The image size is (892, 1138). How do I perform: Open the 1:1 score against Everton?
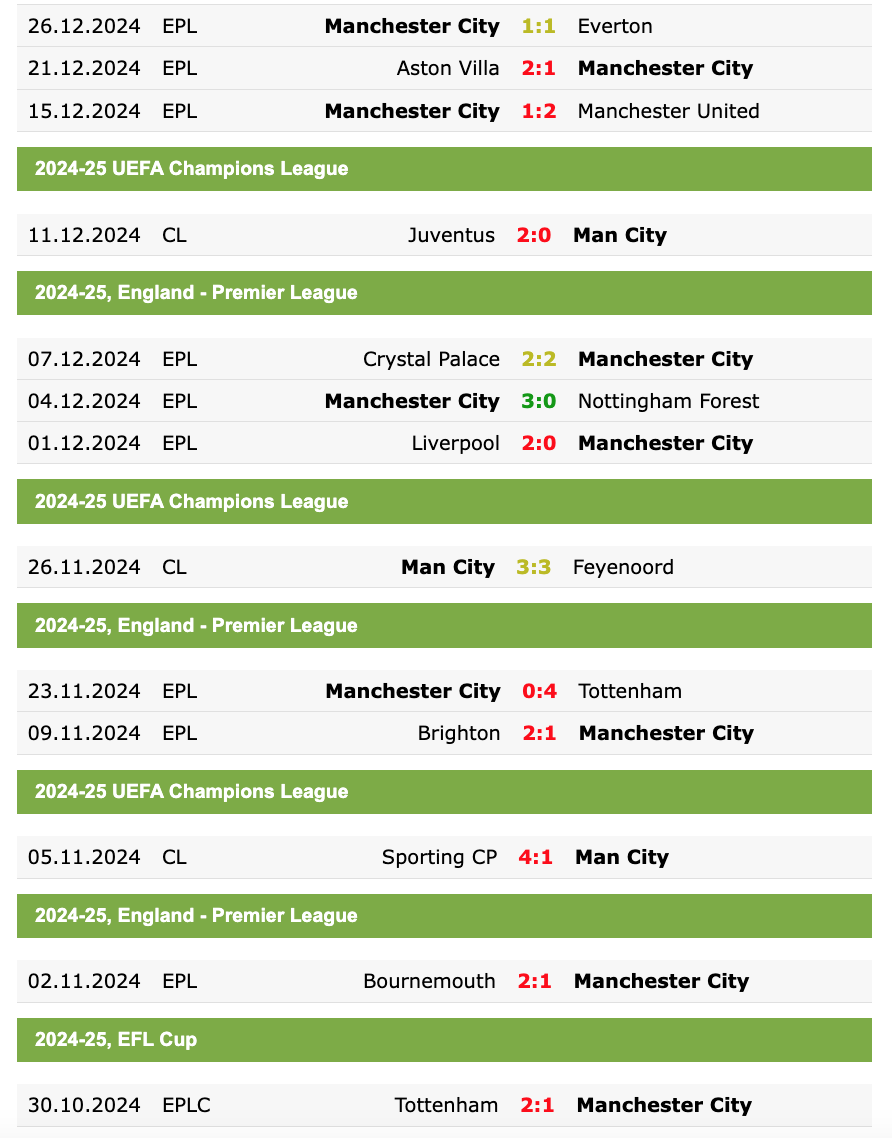point(539,26)
